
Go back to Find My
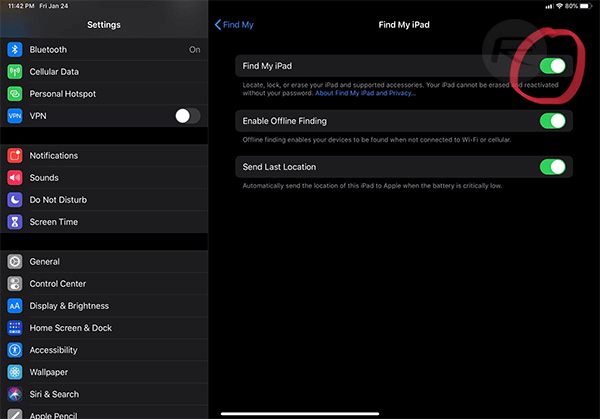click(x=234, y=25)
